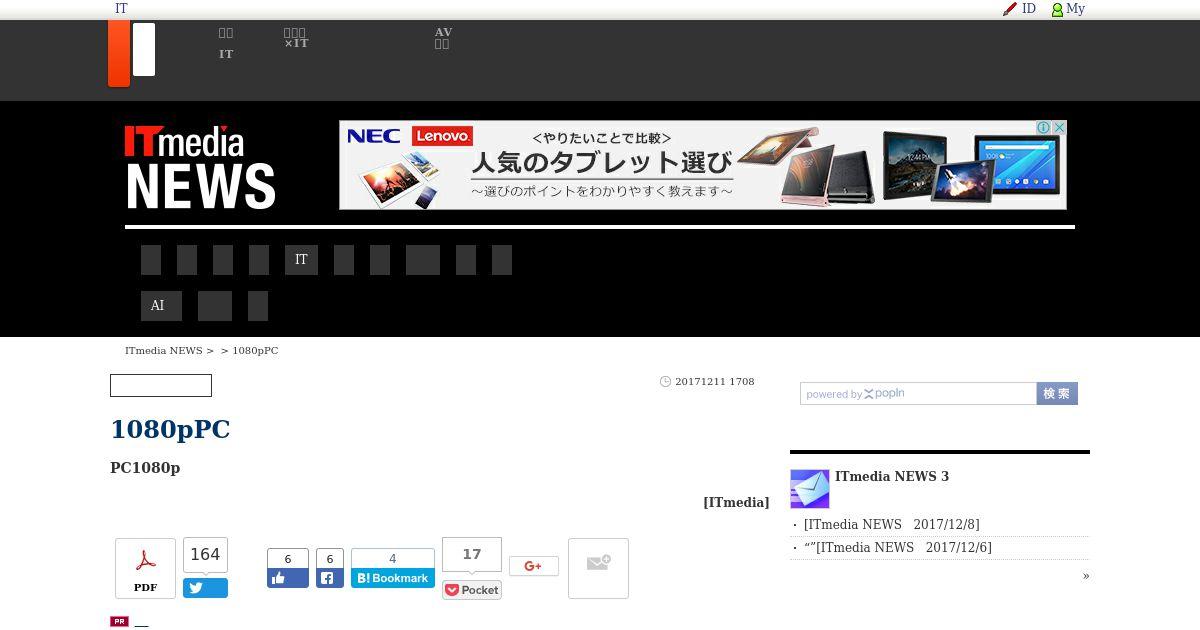Image resolution: width=1200 pixels, height=630 pixels.
Task: Share on Google+ button
Action: (x=534, y=566)
